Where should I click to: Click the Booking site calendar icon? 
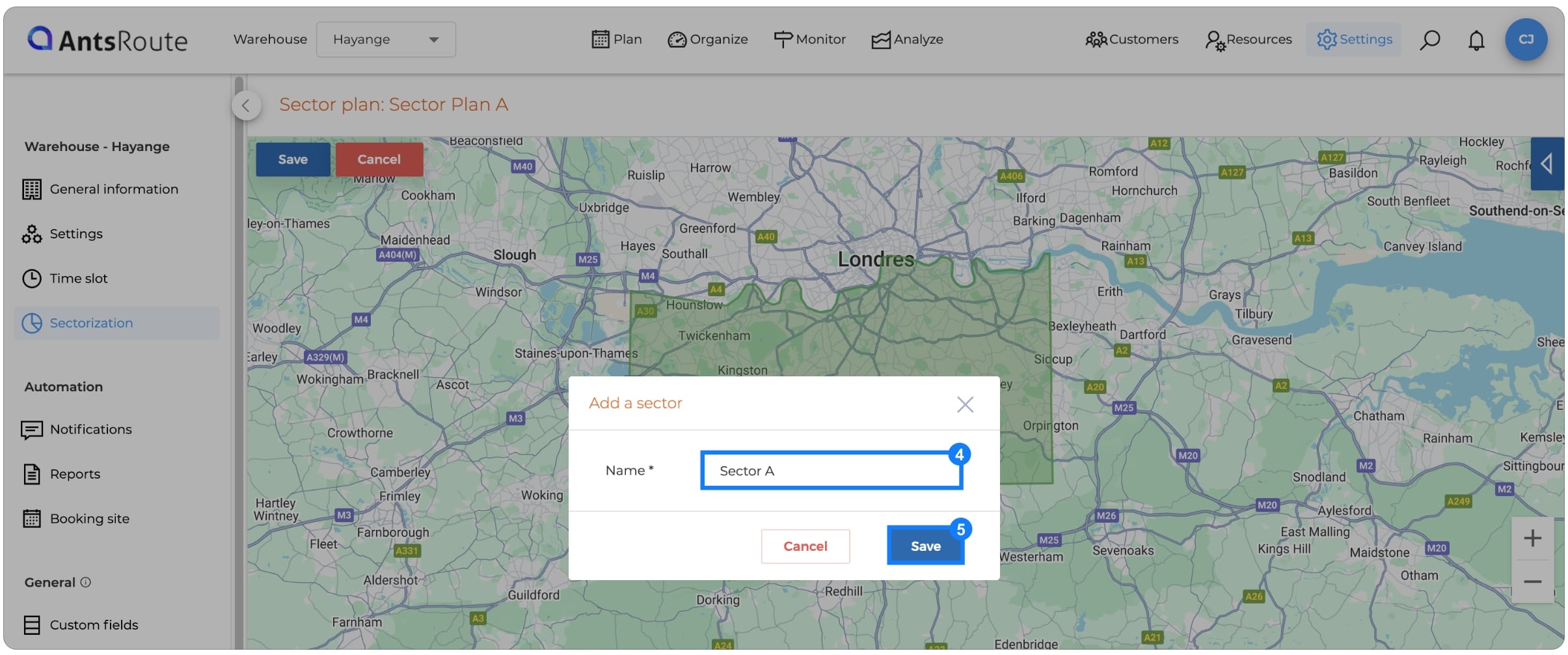click(x=32, y=519)
